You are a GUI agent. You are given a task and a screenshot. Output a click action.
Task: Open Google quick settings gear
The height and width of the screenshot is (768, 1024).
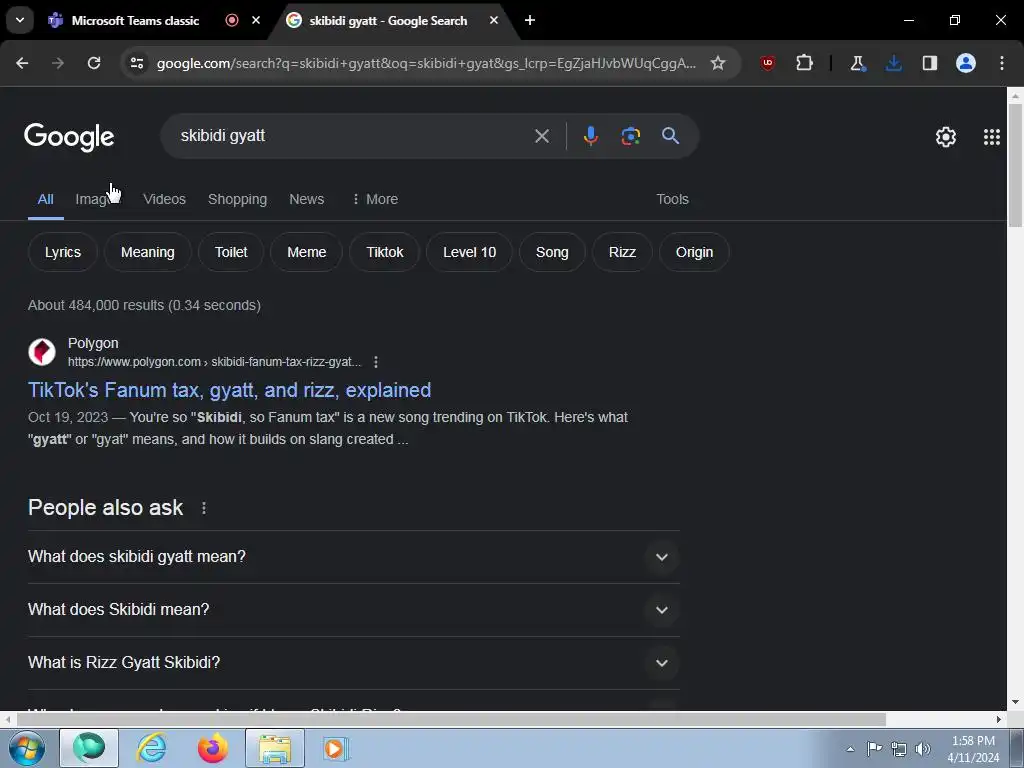click(946, 136)
